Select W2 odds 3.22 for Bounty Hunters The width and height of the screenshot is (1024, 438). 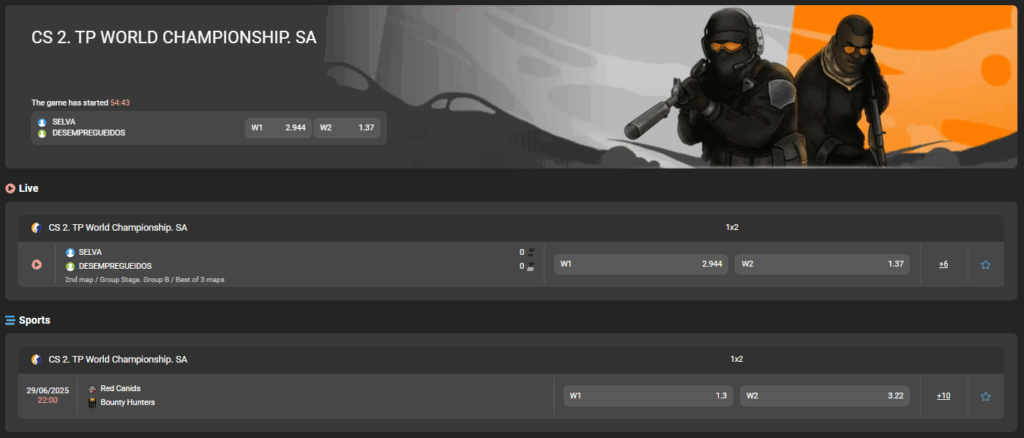(824, 396)
